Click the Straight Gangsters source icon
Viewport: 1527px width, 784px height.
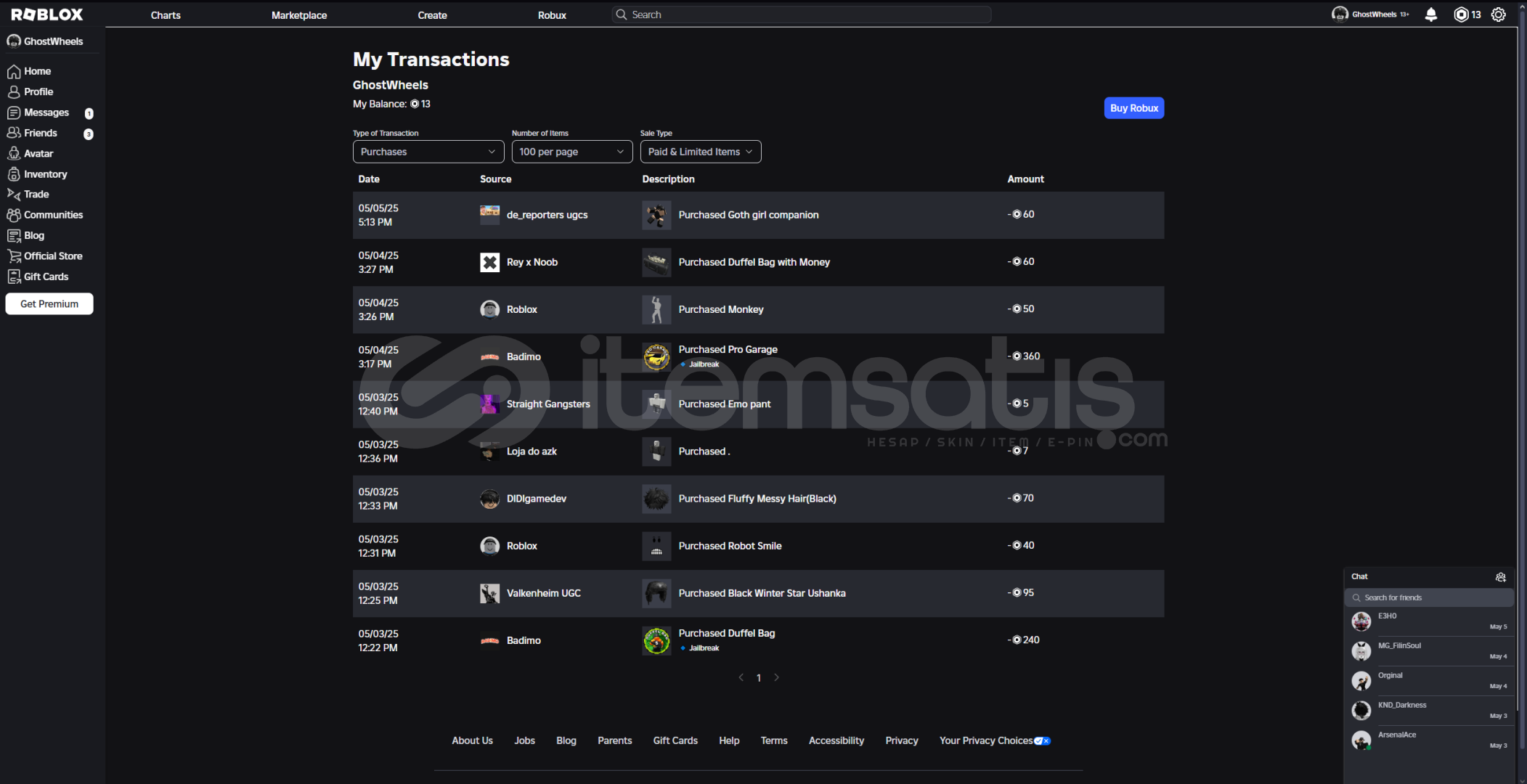pos(489,404)
